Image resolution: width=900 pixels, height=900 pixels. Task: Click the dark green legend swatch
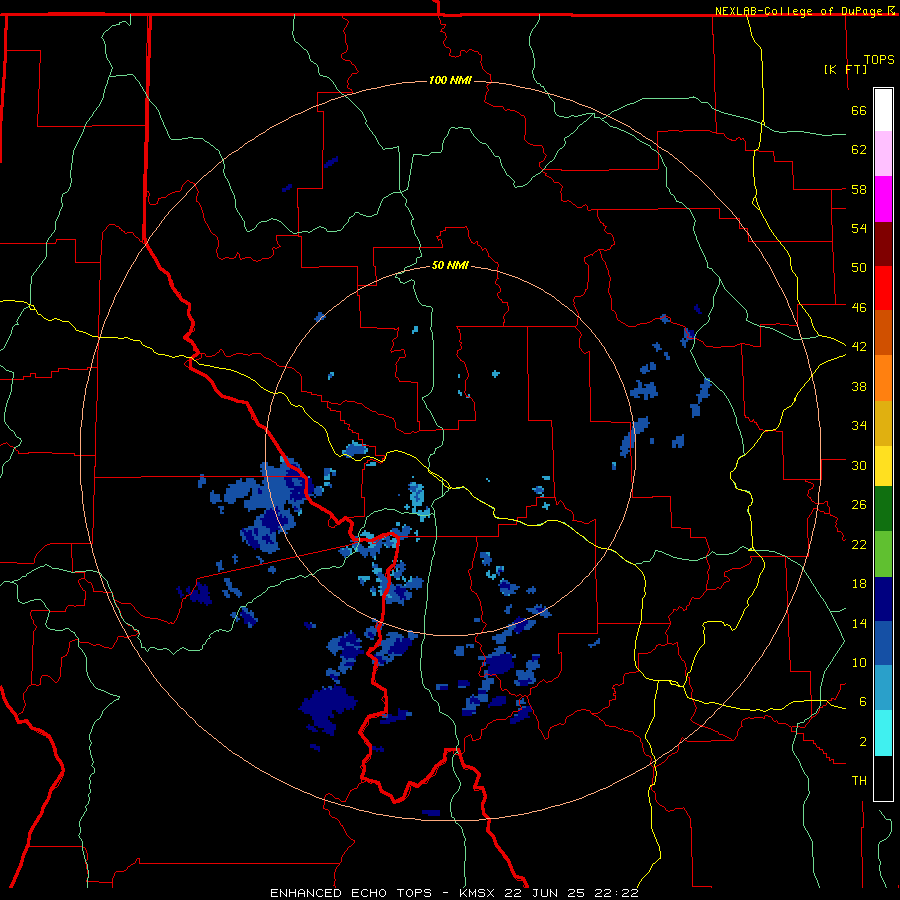(x=883, y=509)
